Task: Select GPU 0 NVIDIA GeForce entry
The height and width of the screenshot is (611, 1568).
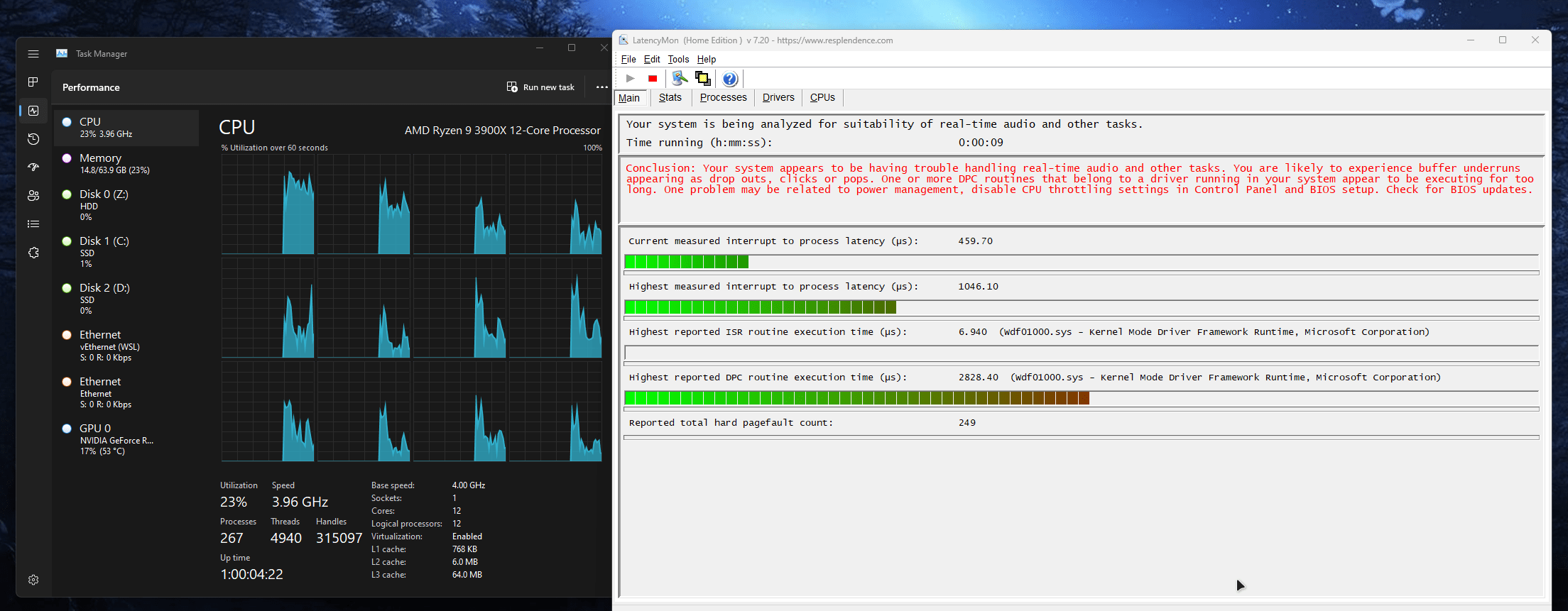Action: pyautogui.click(x=126, y=439)
